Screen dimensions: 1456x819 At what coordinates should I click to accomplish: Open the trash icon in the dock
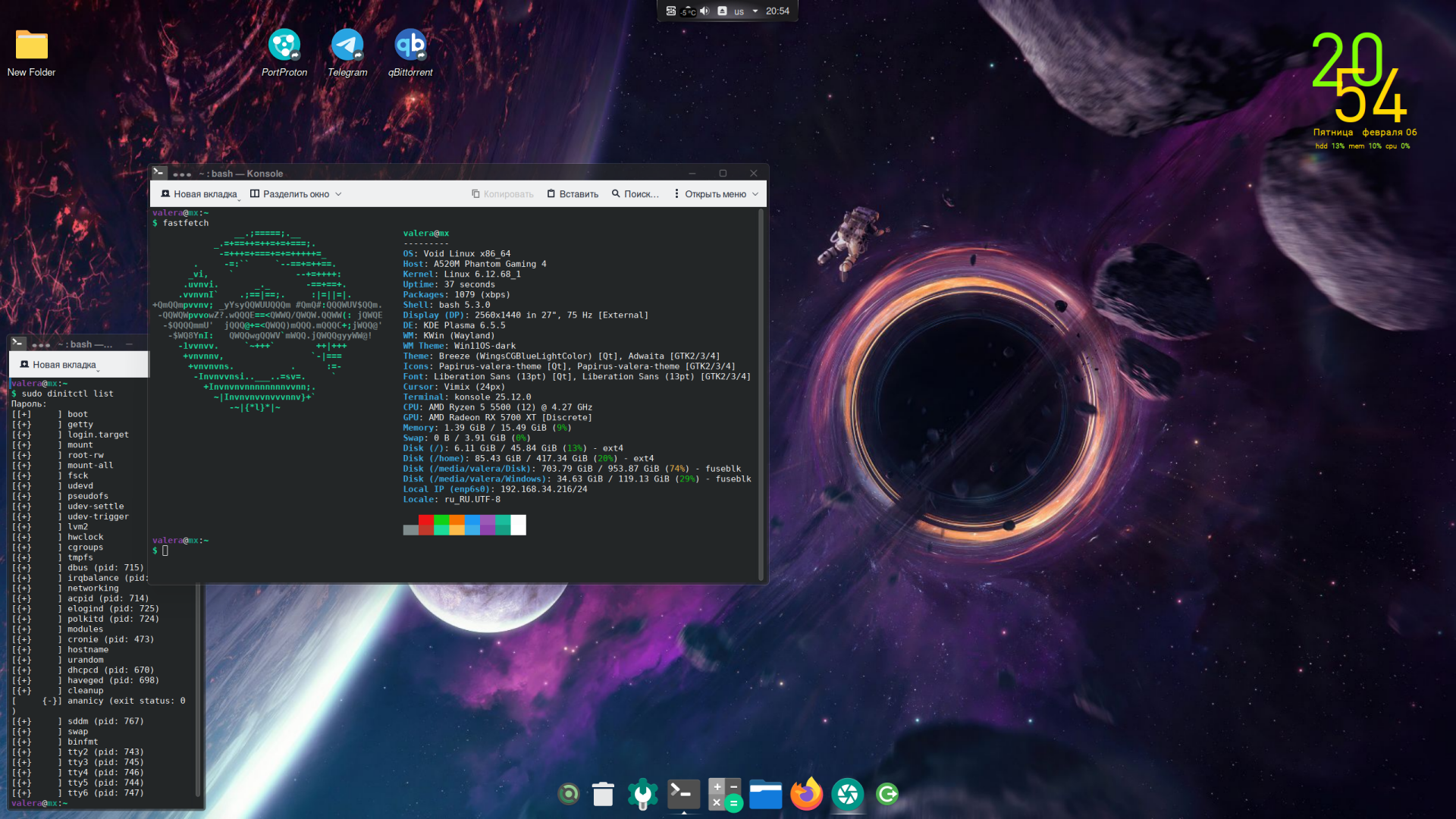603,794
